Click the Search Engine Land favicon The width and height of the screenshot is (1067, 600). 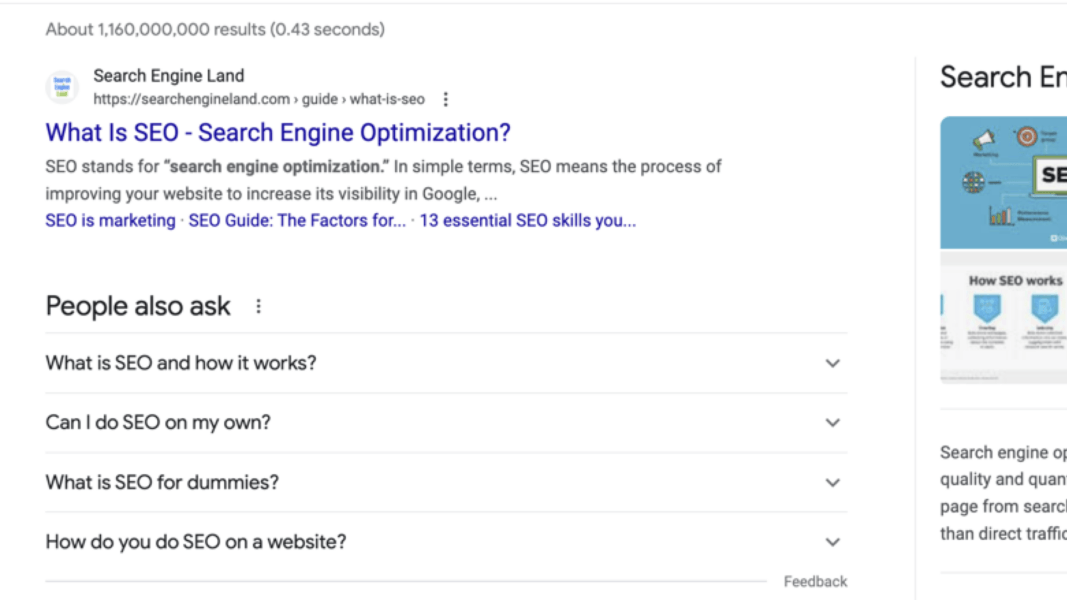pyautogui.click(x=62, y=87)
